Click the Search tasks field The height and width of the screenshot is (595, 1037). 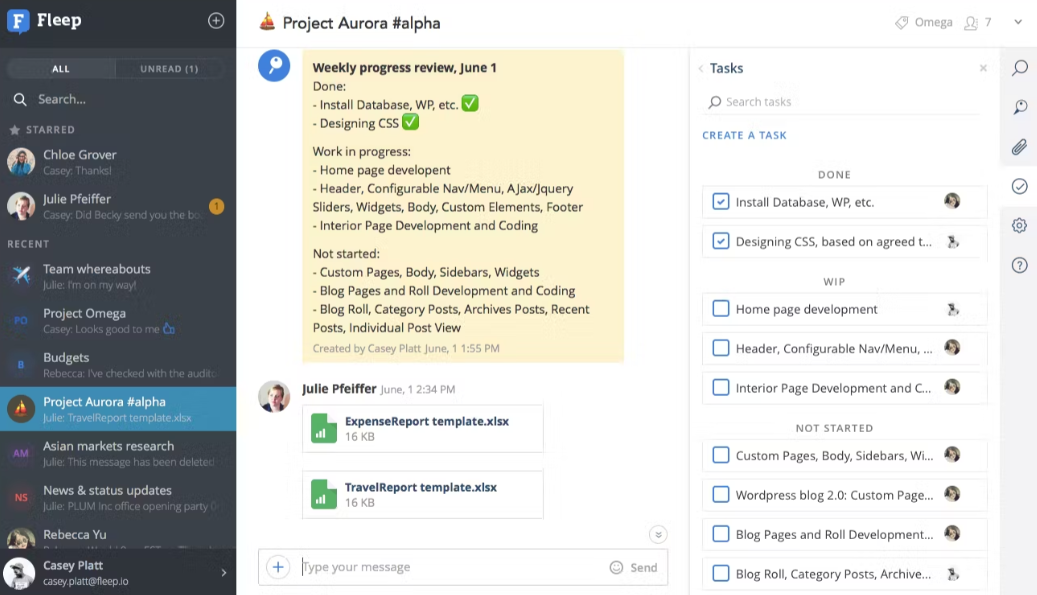click(843, 102)
